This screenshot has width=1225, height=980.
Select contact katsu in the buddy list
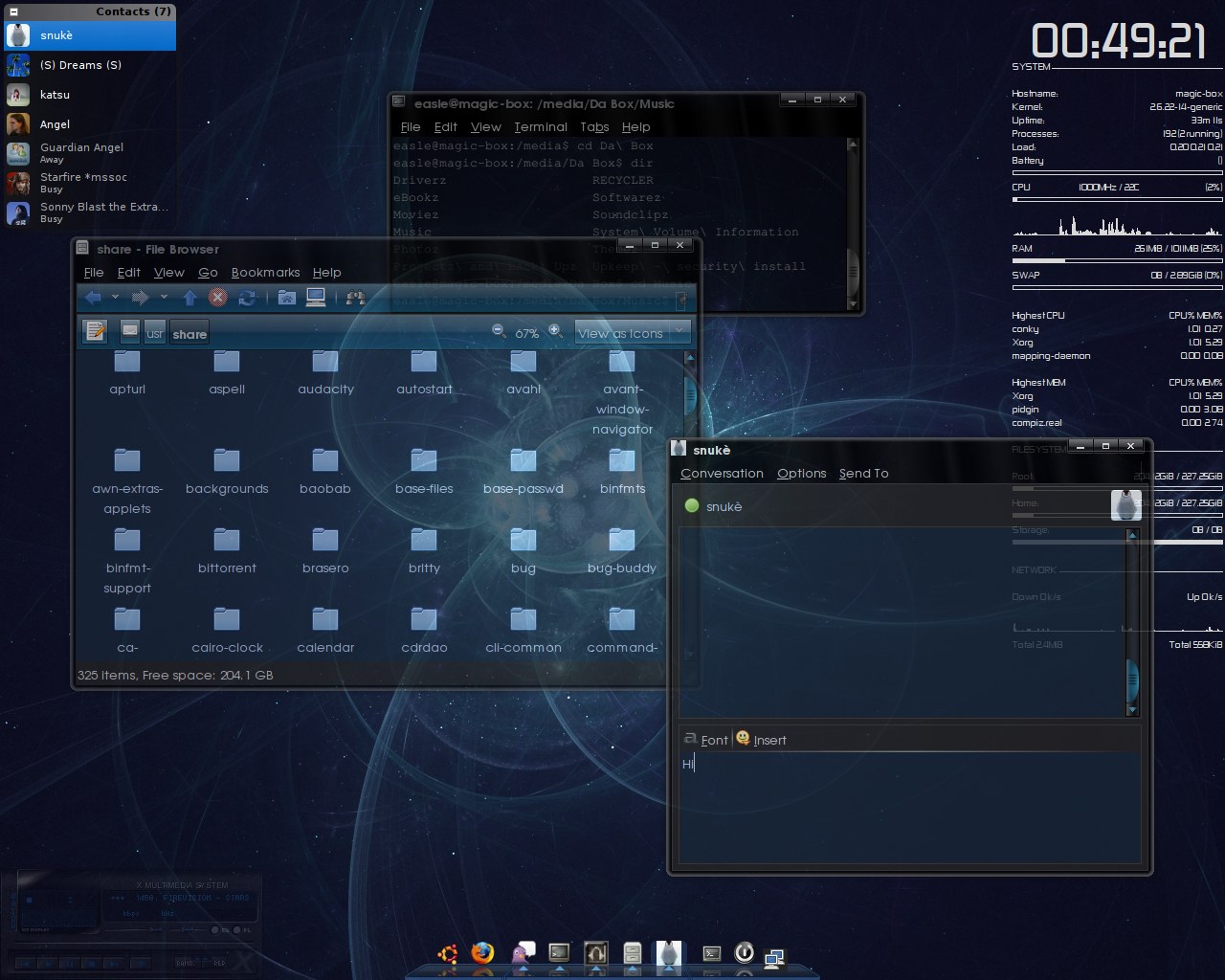pos(88,95)
